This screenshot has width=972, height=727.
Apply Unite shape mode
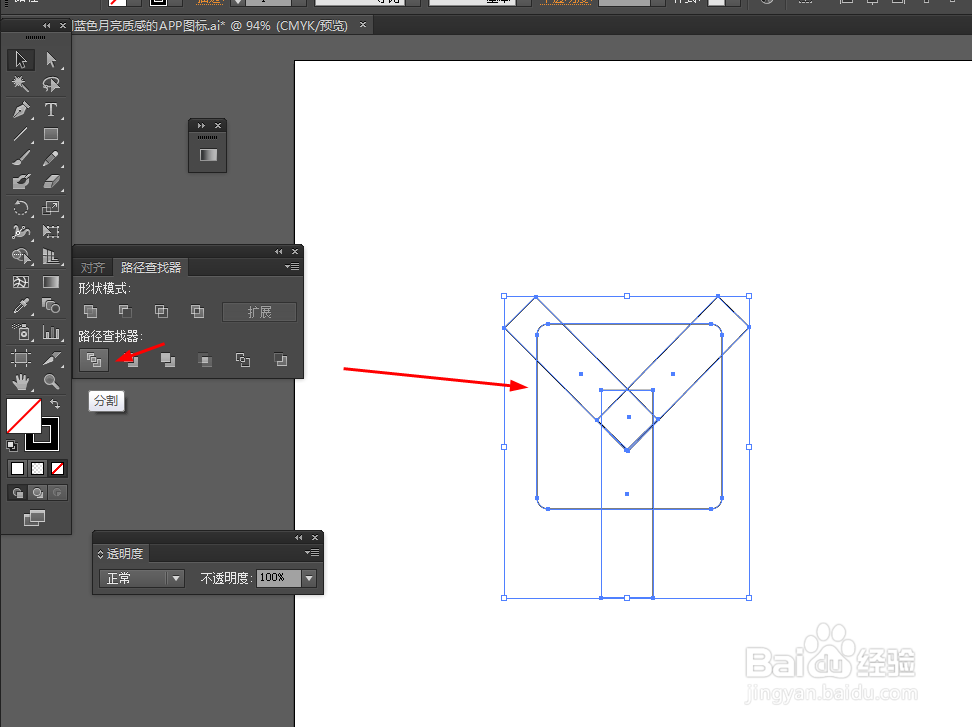[91, 311]
